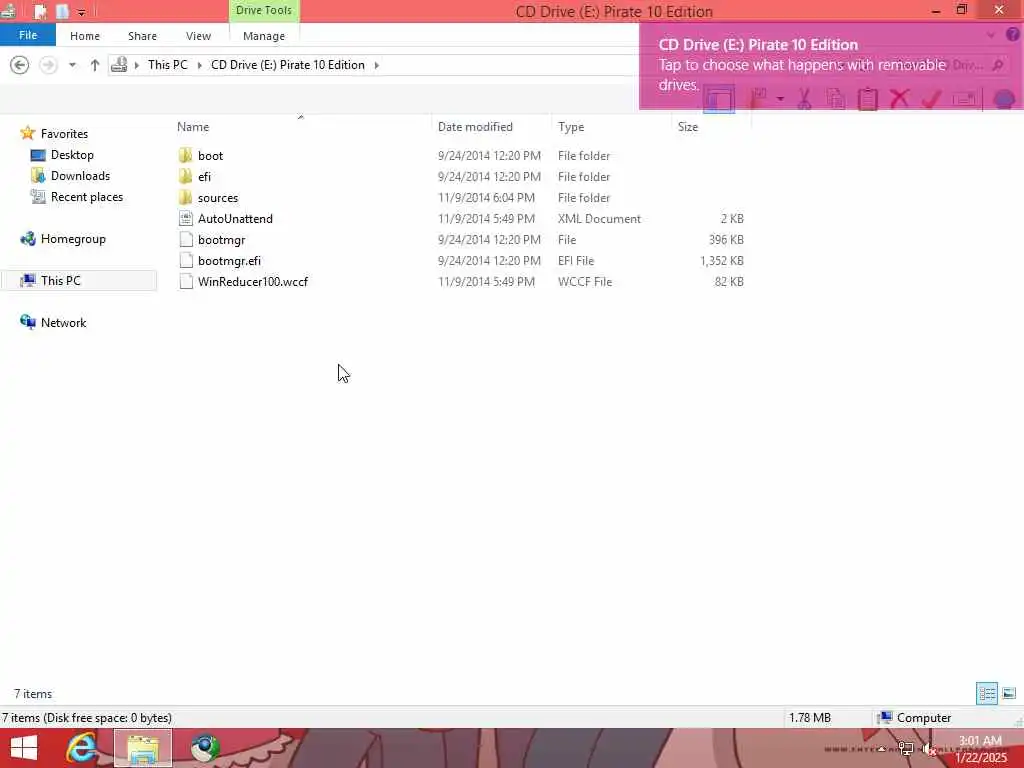Screen dimensions: 1024x768
Task: Expand root chevron before This PC breadcrumb
Action: point(136,65)
